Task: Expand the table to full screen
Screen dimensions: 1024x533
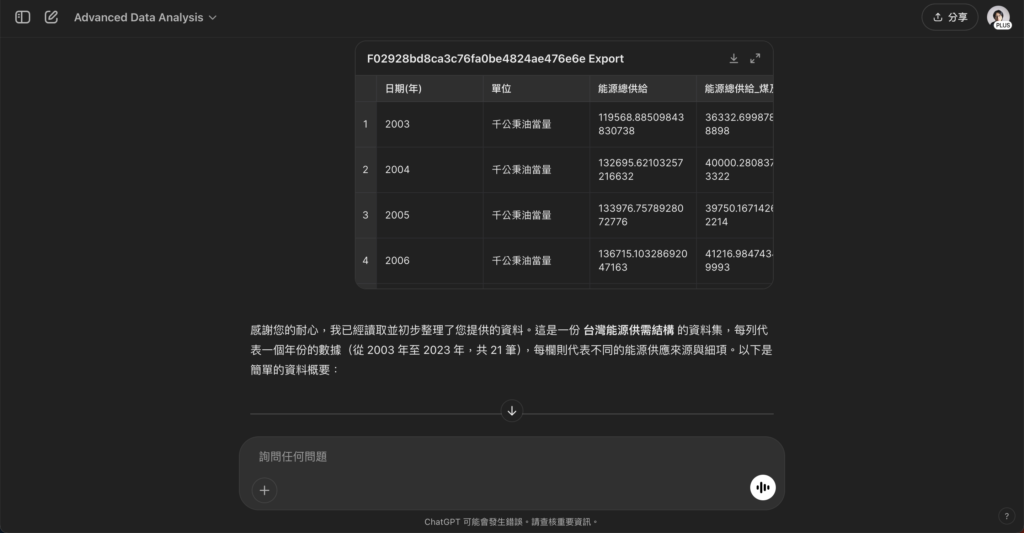Action: (755, 59)
